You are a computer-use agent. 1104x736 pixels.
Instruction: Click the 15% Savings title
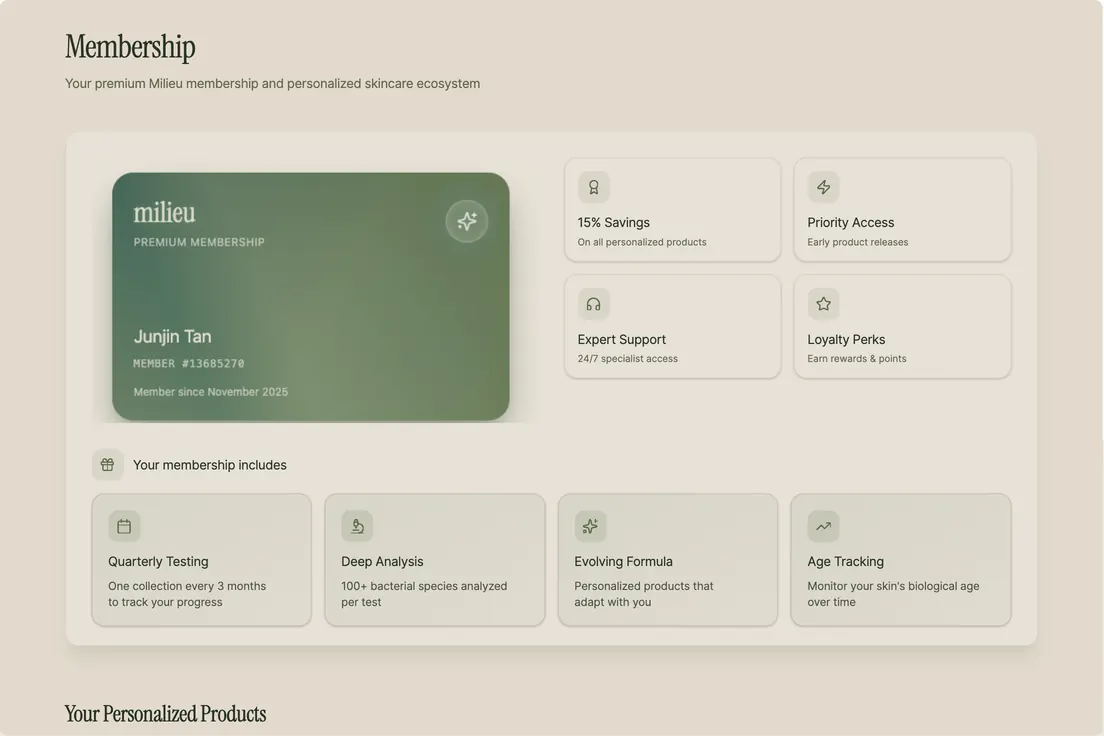(613, 223)
